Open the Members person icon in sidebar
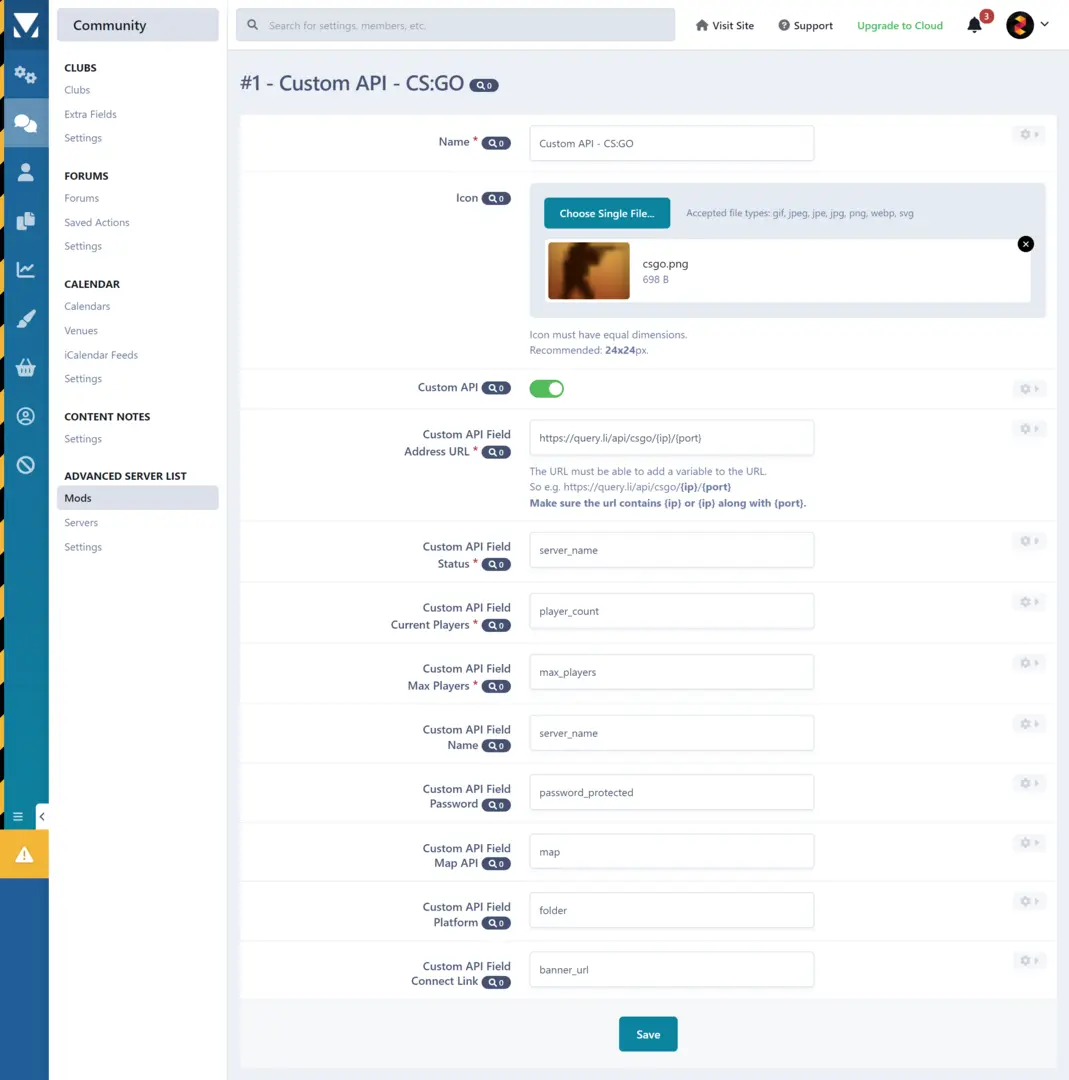This screenshot has height=1080, width=1069. point(25,172)
